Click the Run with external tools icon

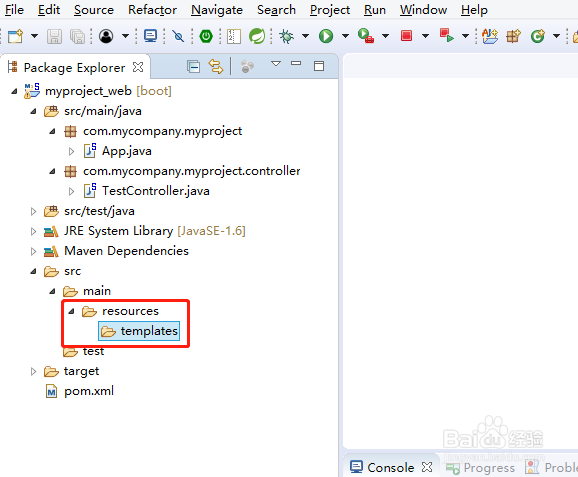pyautogui.click(x=366, y=36)
